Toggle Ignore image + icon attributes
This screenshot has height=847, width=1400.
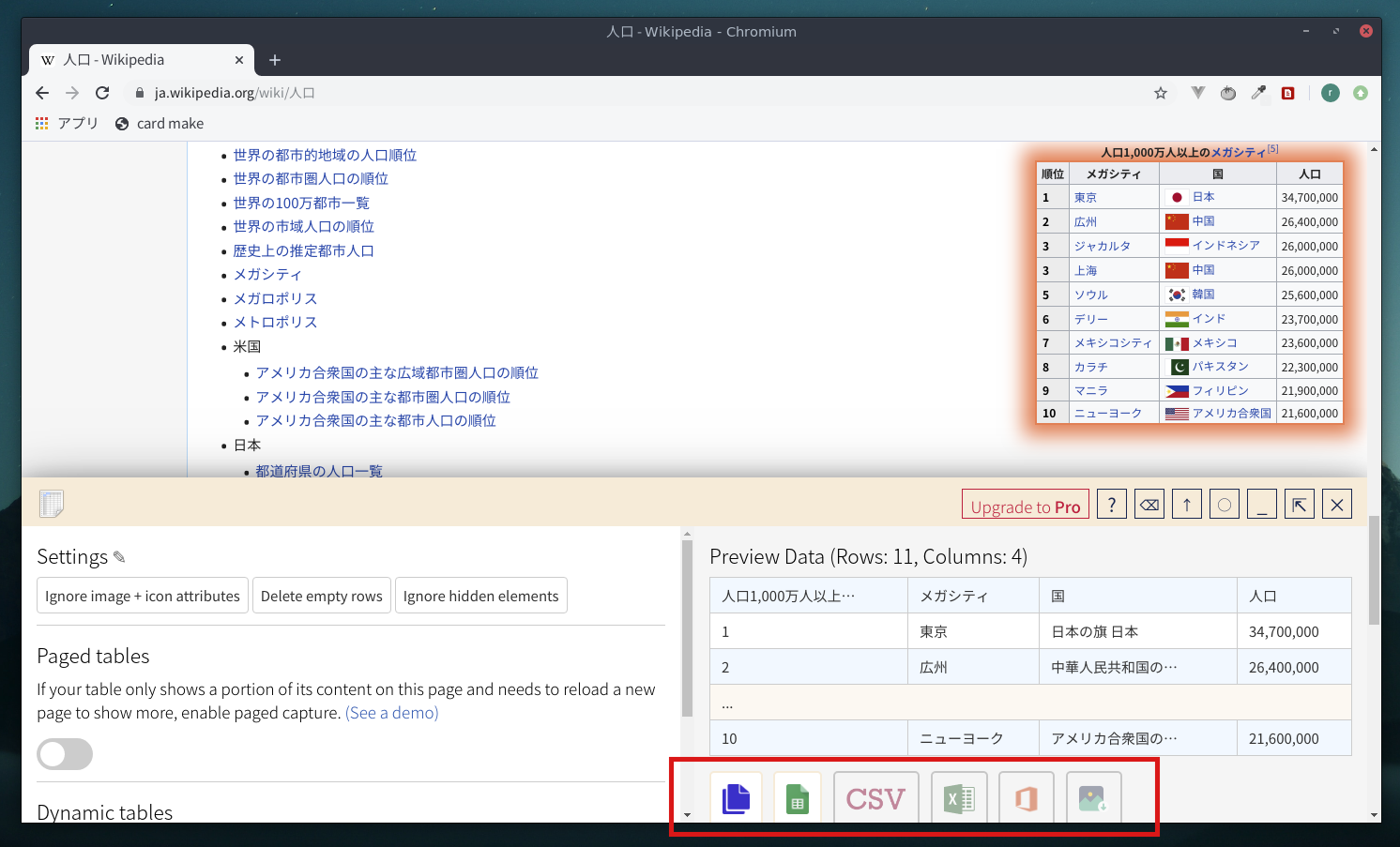143,596
